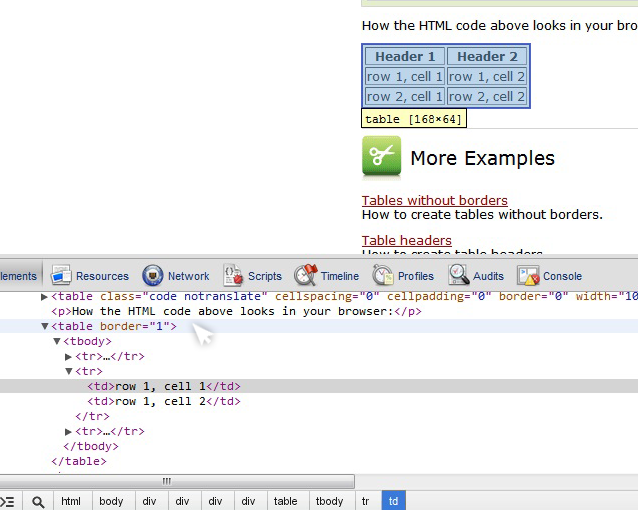Screen dimensions: 638x510
Task: Select the tr breadcrumb
Action: click(365, 501)
